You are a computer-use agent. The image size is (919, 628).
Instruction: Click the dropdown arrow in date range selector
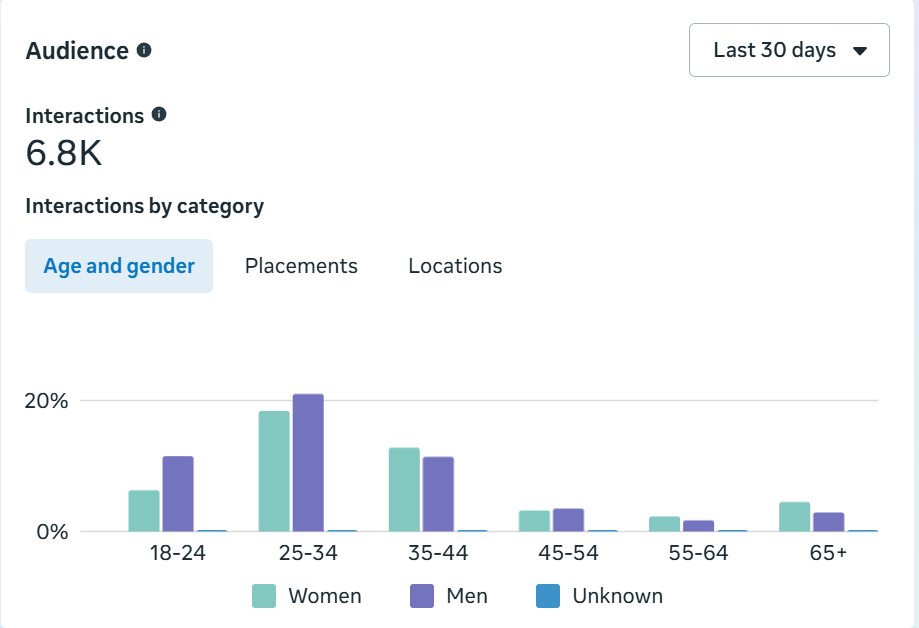click(860, 51)
